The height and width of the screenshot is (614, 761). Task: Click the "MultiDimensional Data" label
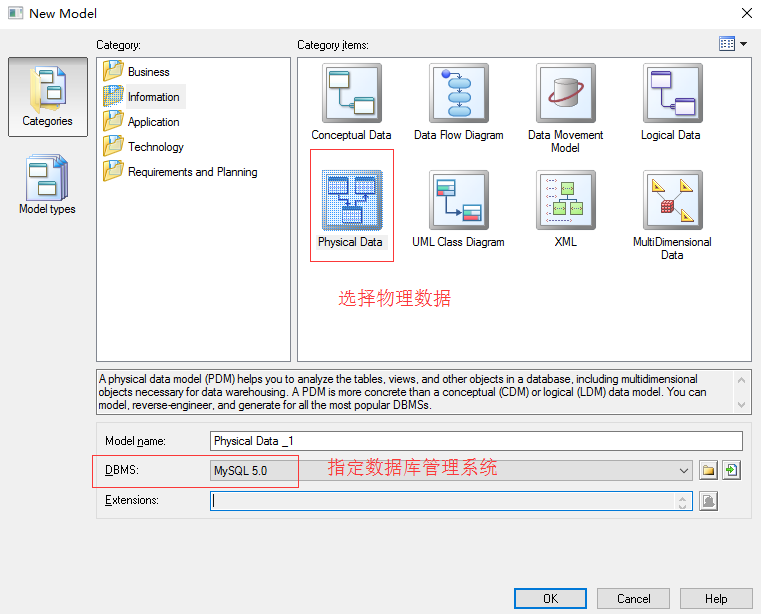pyautogui.click(x=672, y=248)
